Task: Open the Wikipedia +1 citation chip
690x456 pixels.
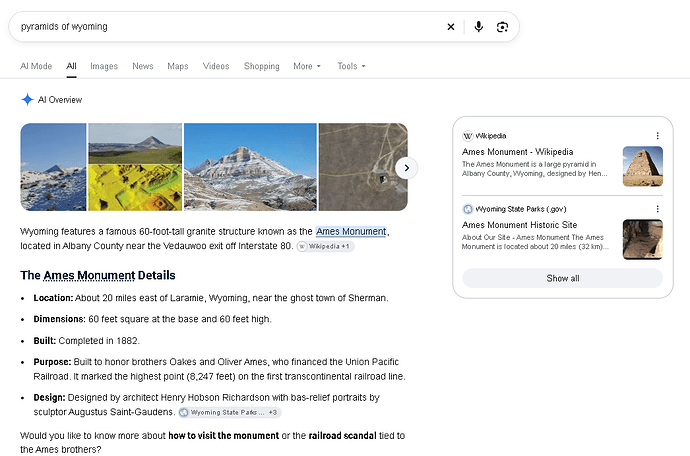Action: (x=325, y=246)
